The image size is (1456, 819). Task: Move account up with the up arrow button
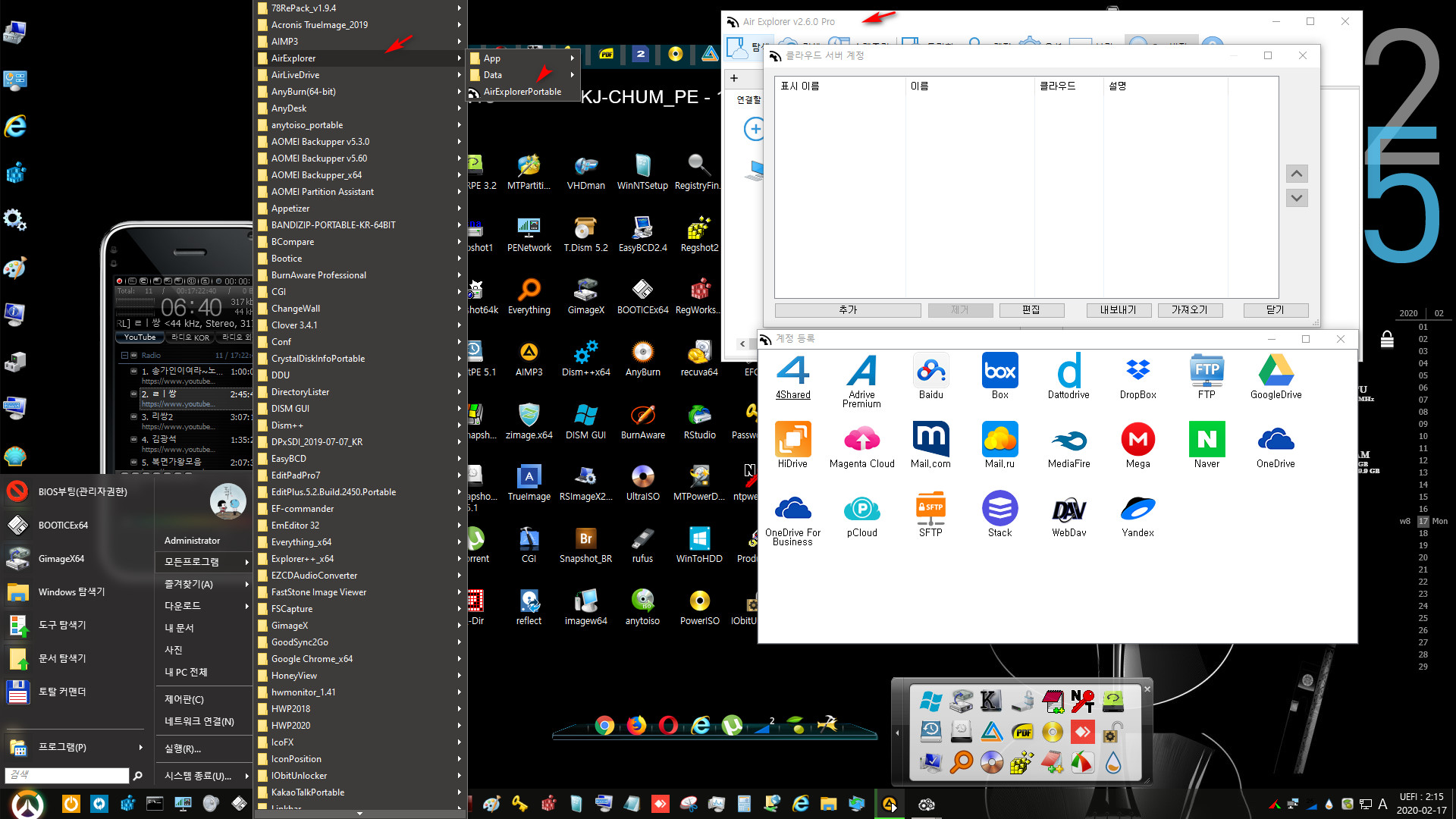pyautogui.click(x=1297, y=174)
